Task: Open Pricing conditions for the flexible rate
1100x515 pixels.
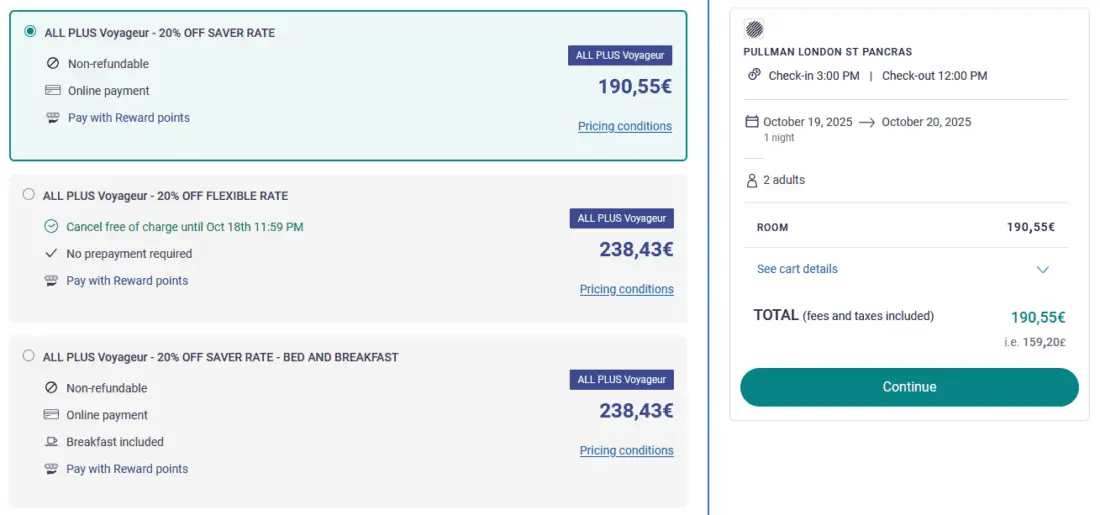Action: click(626, 289)
